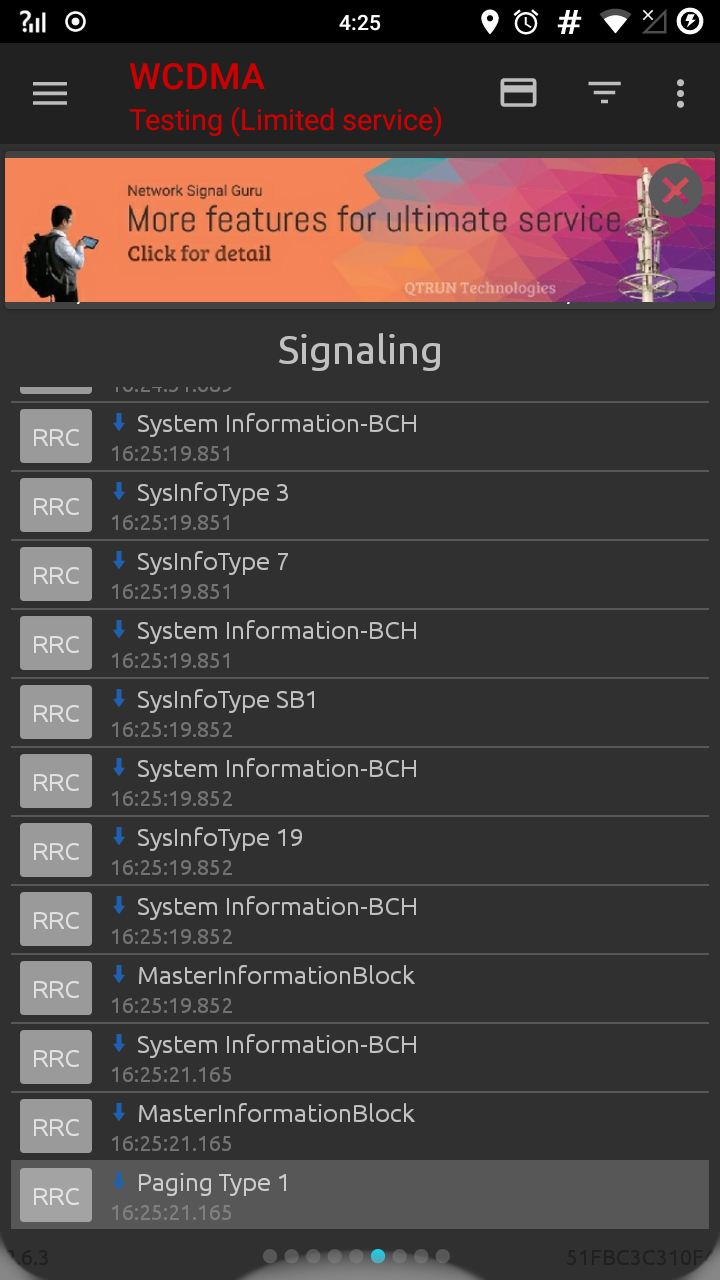Tap the card view icon in toolbar

[518, 93]
